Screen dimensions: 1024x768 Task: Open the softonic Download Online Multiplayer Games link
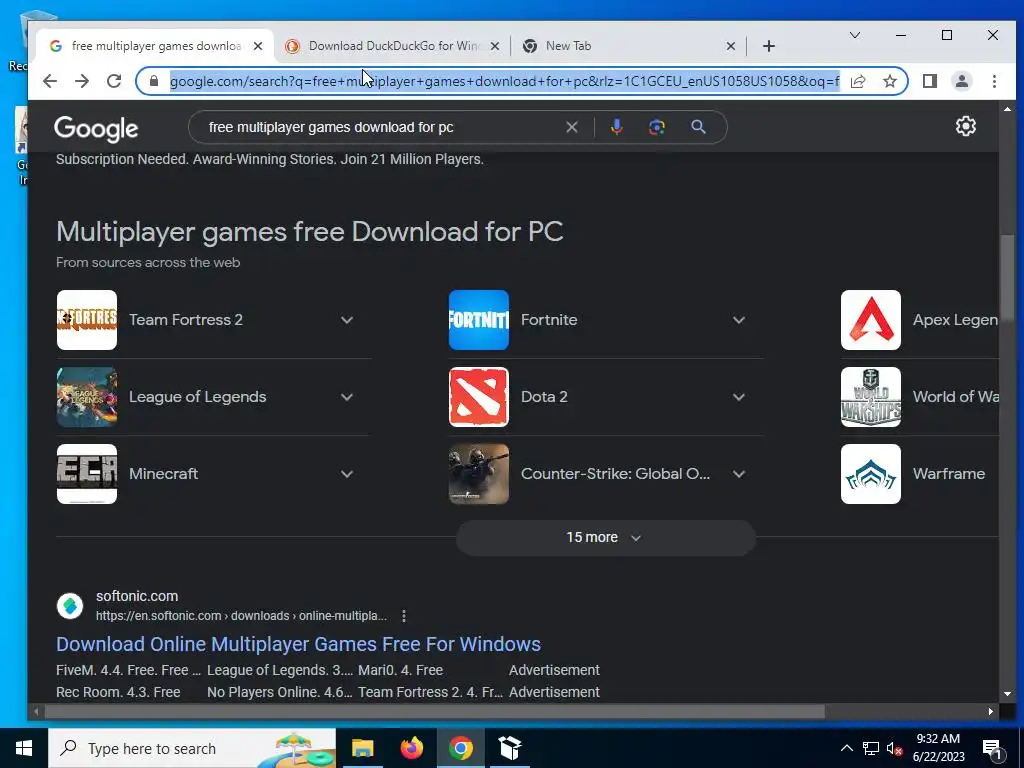[x=298, y=644]
